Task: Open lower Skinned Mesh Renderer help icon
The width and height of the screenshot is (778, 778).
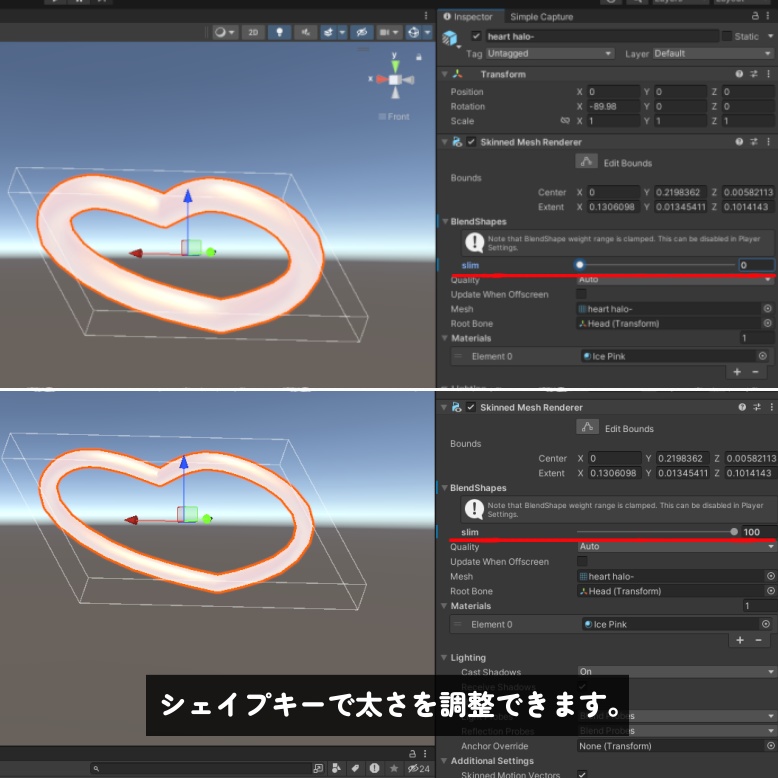Action: 742,407
